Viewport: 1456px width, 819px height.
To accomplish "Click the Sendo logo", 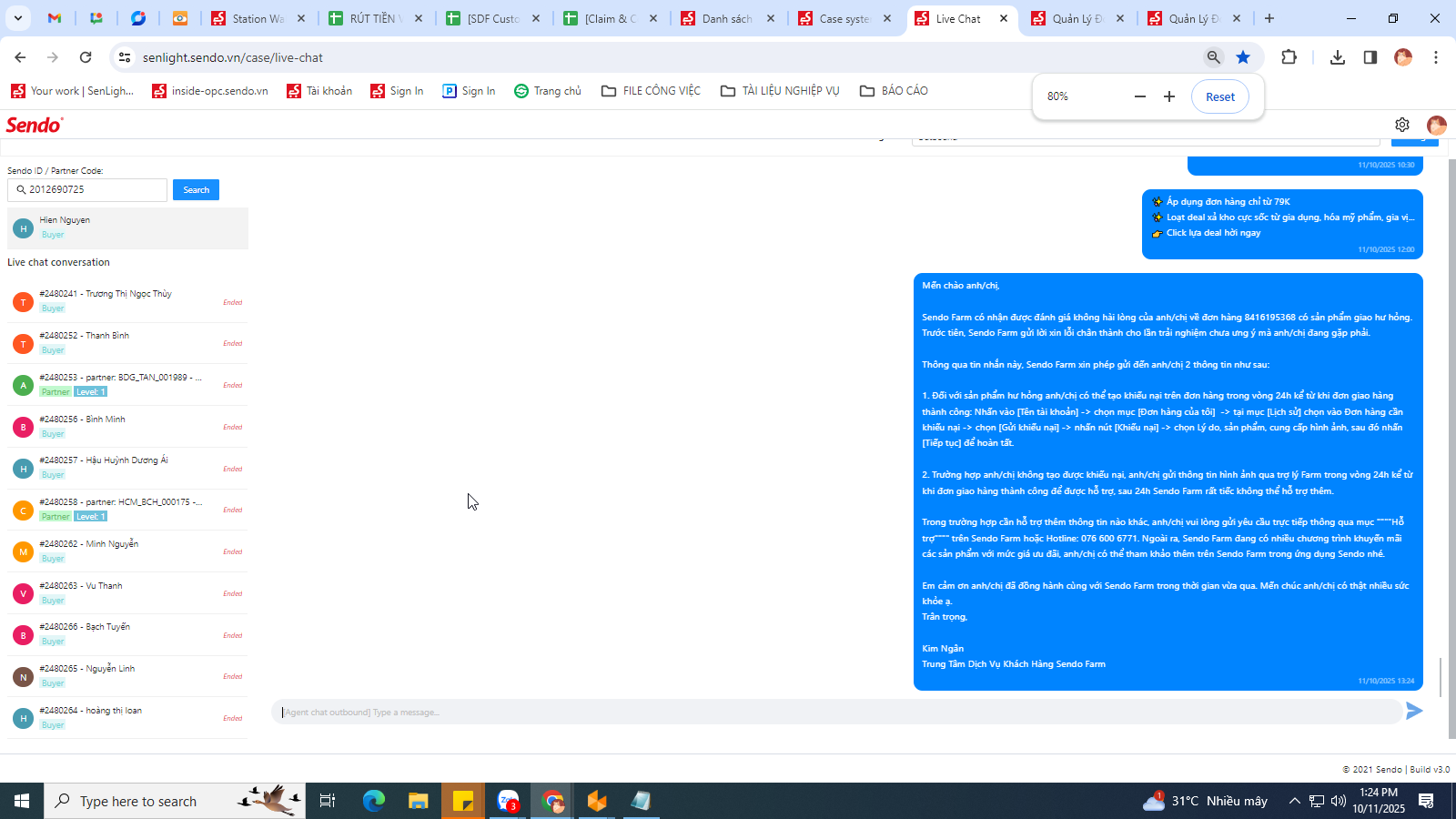I will 35,125.
